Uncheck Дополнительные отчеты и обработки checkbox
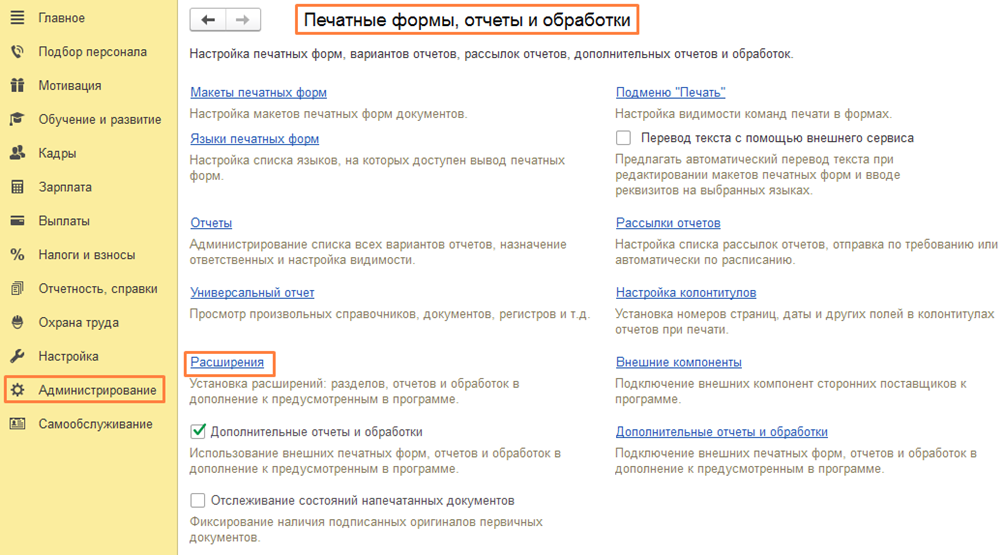Screen dimensions: 1004x555 [x=198, y=432]
